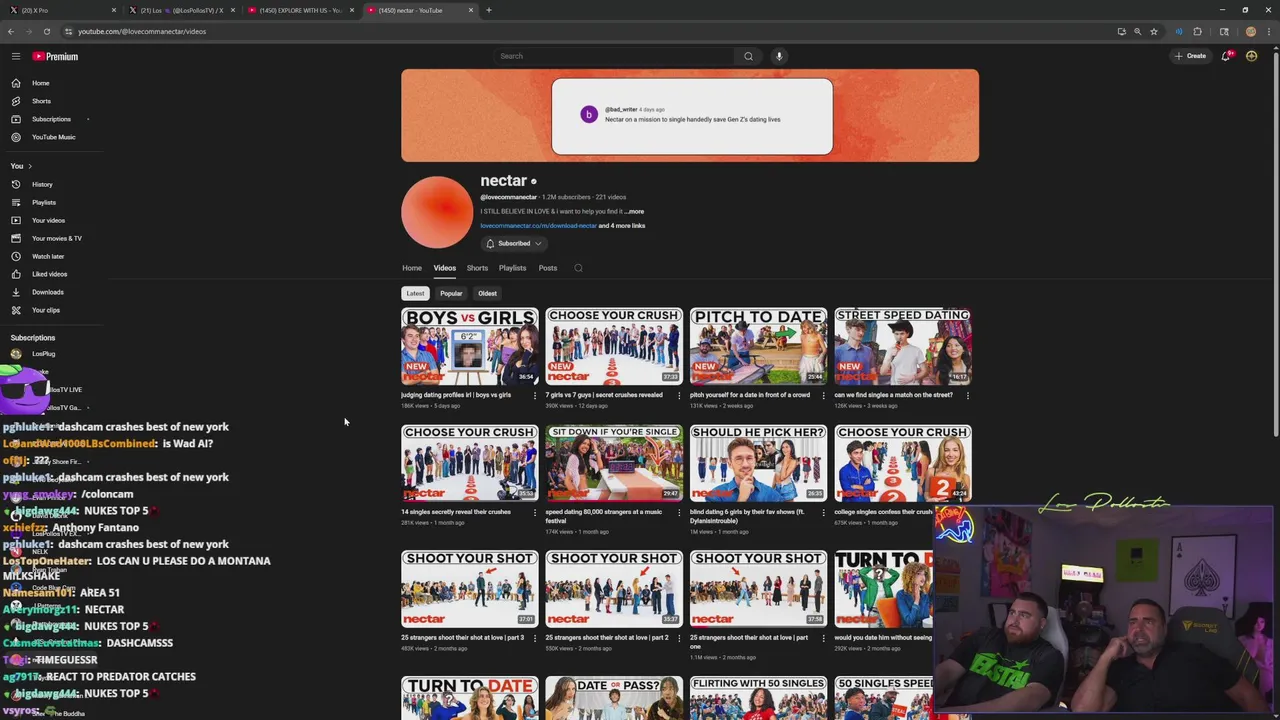1280x720 pixels.
Task: View site information icon in address bar
Action: click(68, 31)
